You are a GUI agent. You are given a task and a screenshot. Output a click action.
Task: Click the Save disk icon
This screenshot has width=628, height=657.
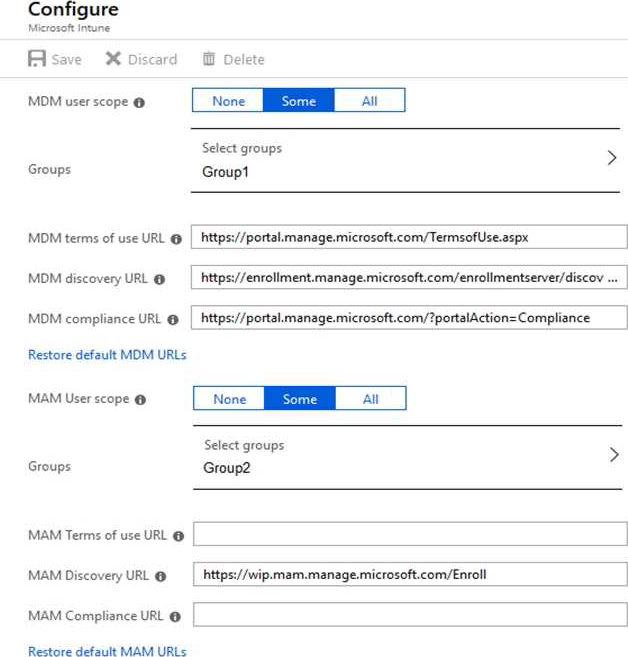click(37, 59)
